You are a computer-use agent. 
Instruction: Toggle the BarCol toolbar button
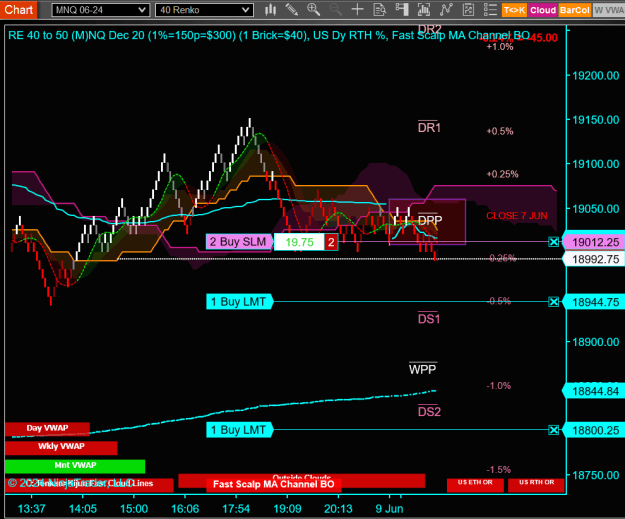coord(574,10)
